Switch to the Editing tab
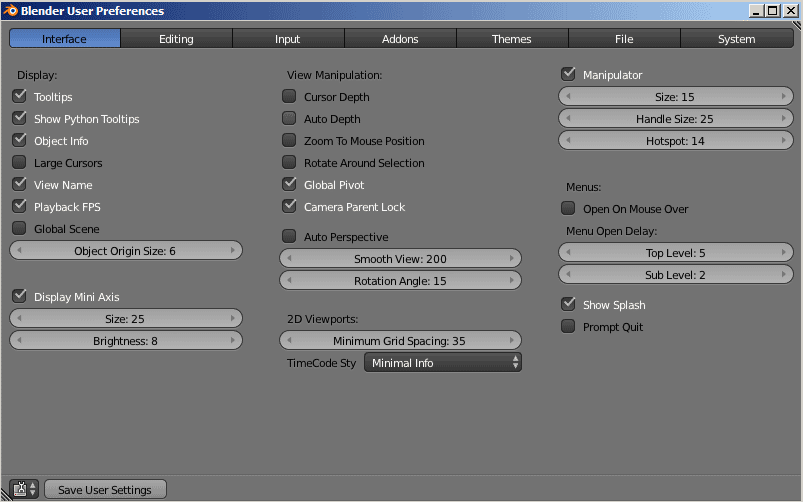Viewport: 803px width, 502px height. click(176, 39)
